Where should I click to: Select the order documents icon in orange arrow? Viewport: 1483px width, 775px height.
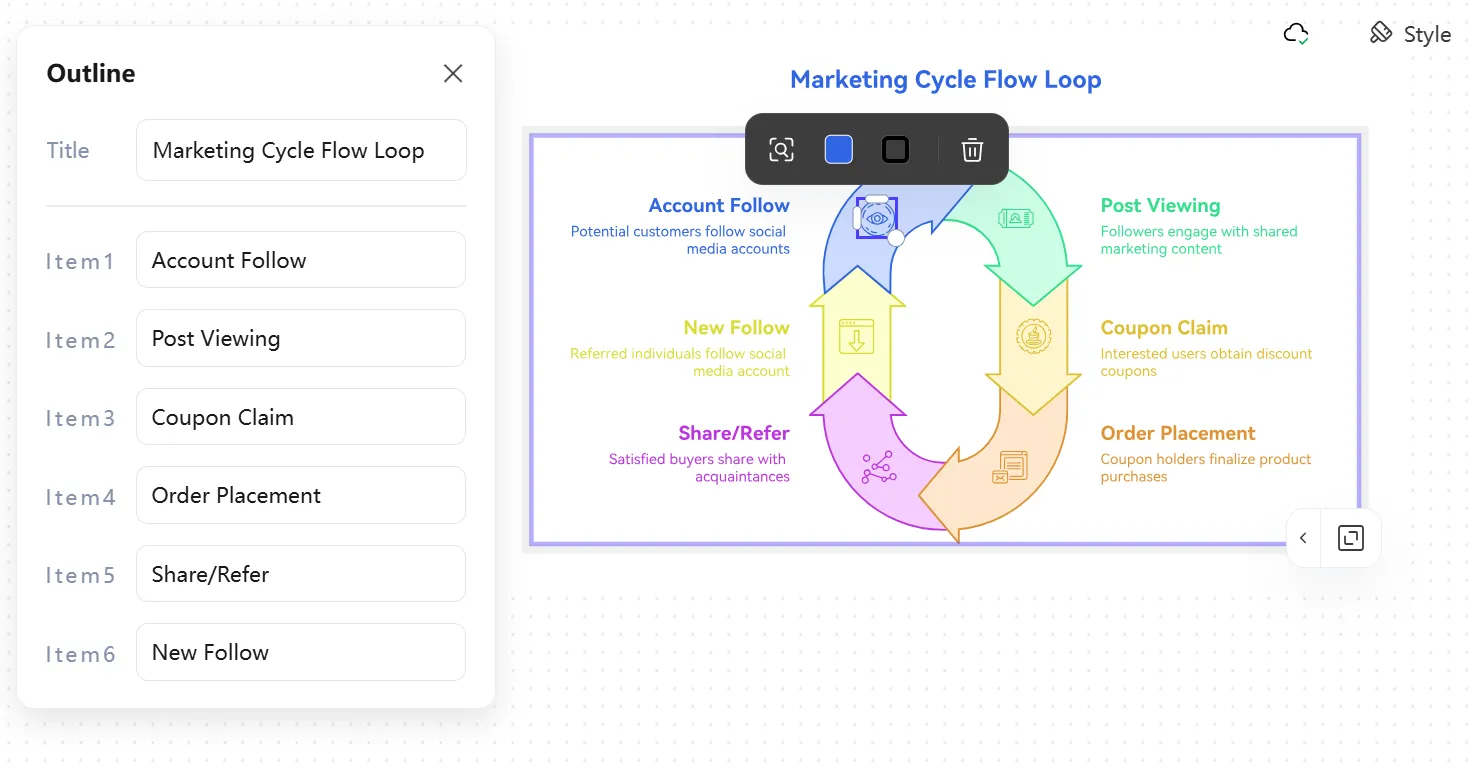coord(1010,467)
